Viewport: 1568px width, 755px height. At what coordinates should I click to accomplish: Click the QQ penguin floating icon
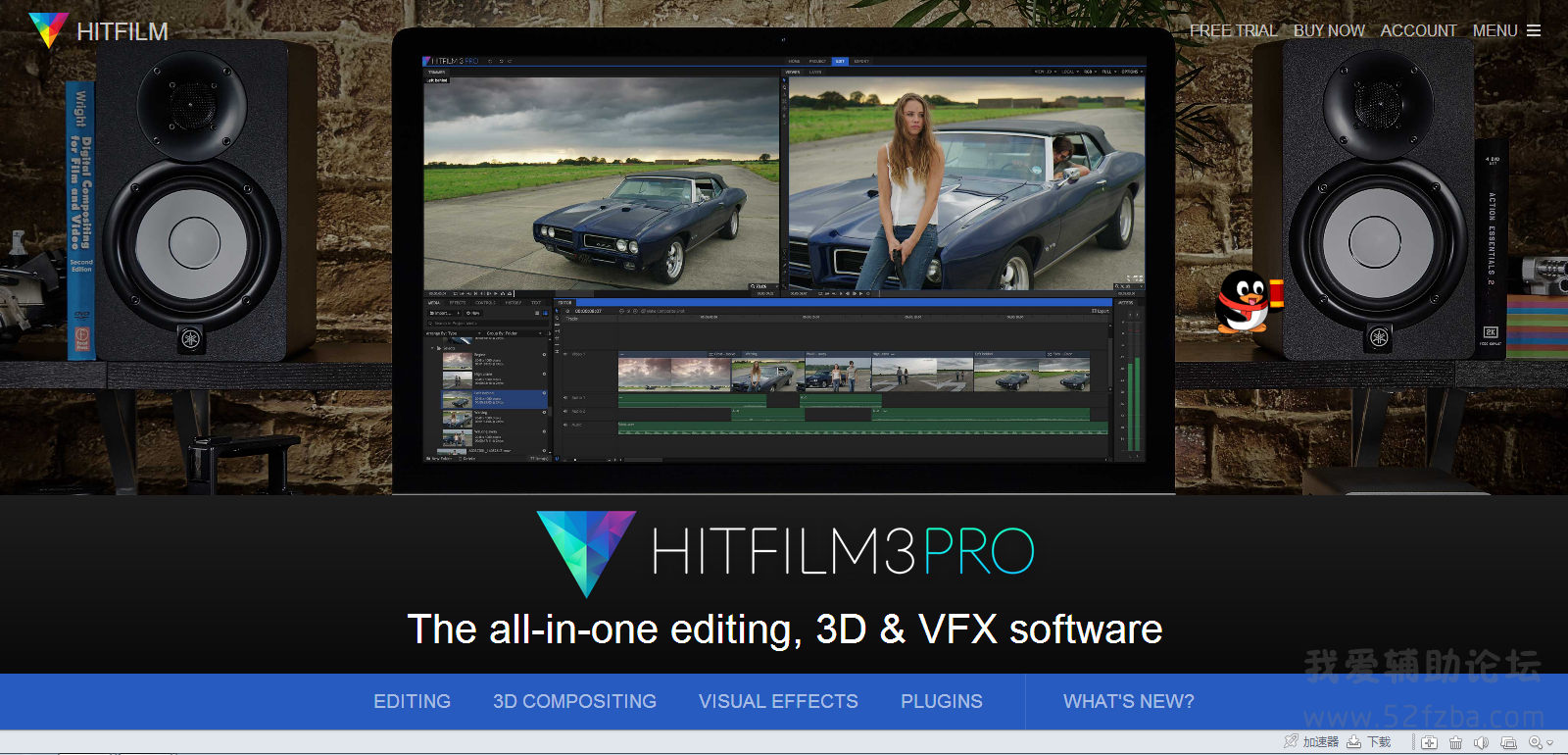(x=1248, y=302)
